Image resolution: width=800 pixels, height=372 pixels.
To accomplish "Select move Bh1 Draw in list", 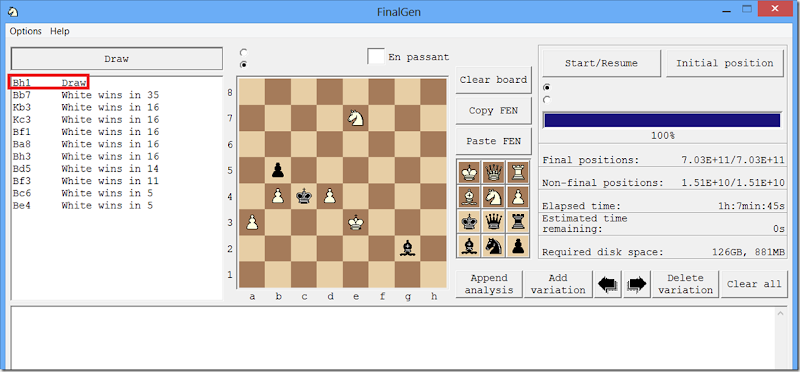I will point(49,83).
